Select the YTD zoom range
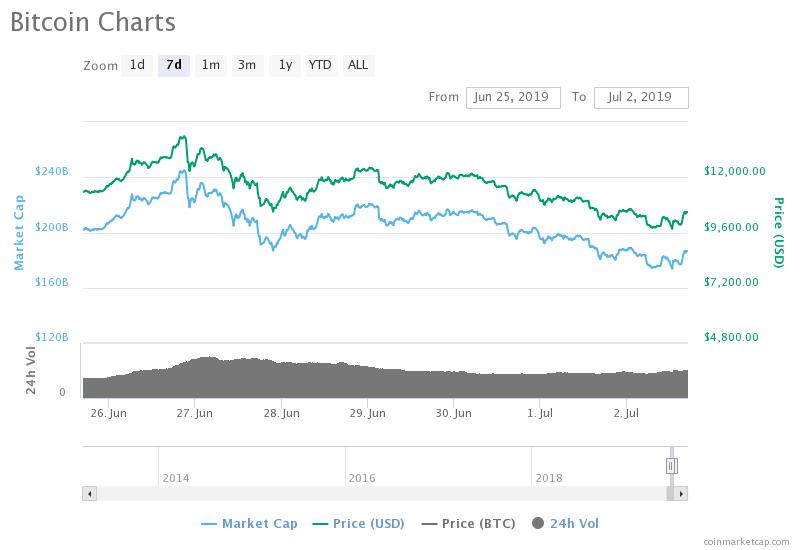The width and height of the screenshot is (800, 550). click(x=321, y=65)
